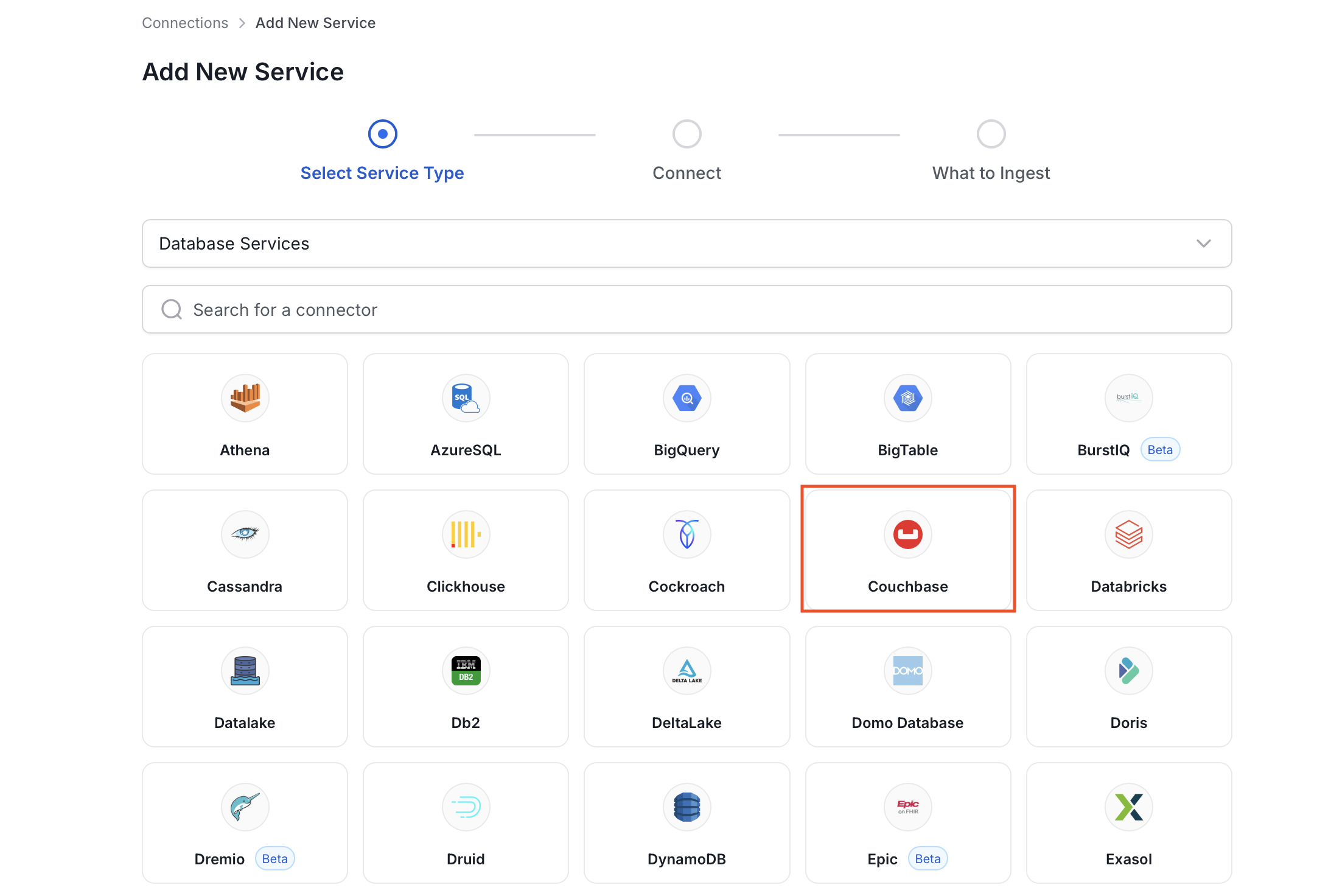Viewport: 1317px width, 896px height.
Task: Select the BigTable connector icon
Action: 907,398
